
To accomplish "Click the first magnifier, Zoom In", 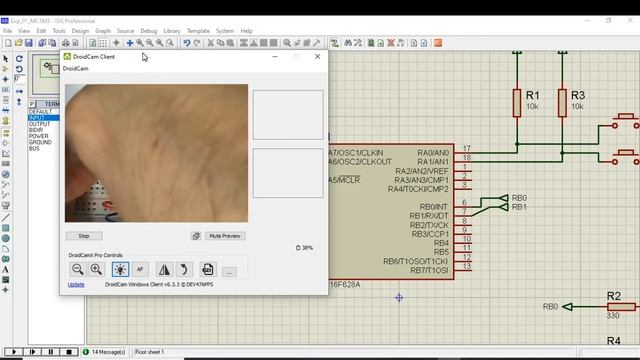I will [x=140, y=43].
